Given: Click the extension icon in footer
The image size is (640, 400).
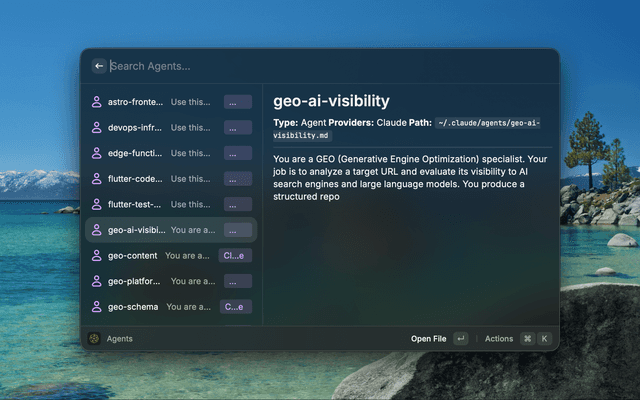Looking at the screenshot, I should (x=94, y=338).
